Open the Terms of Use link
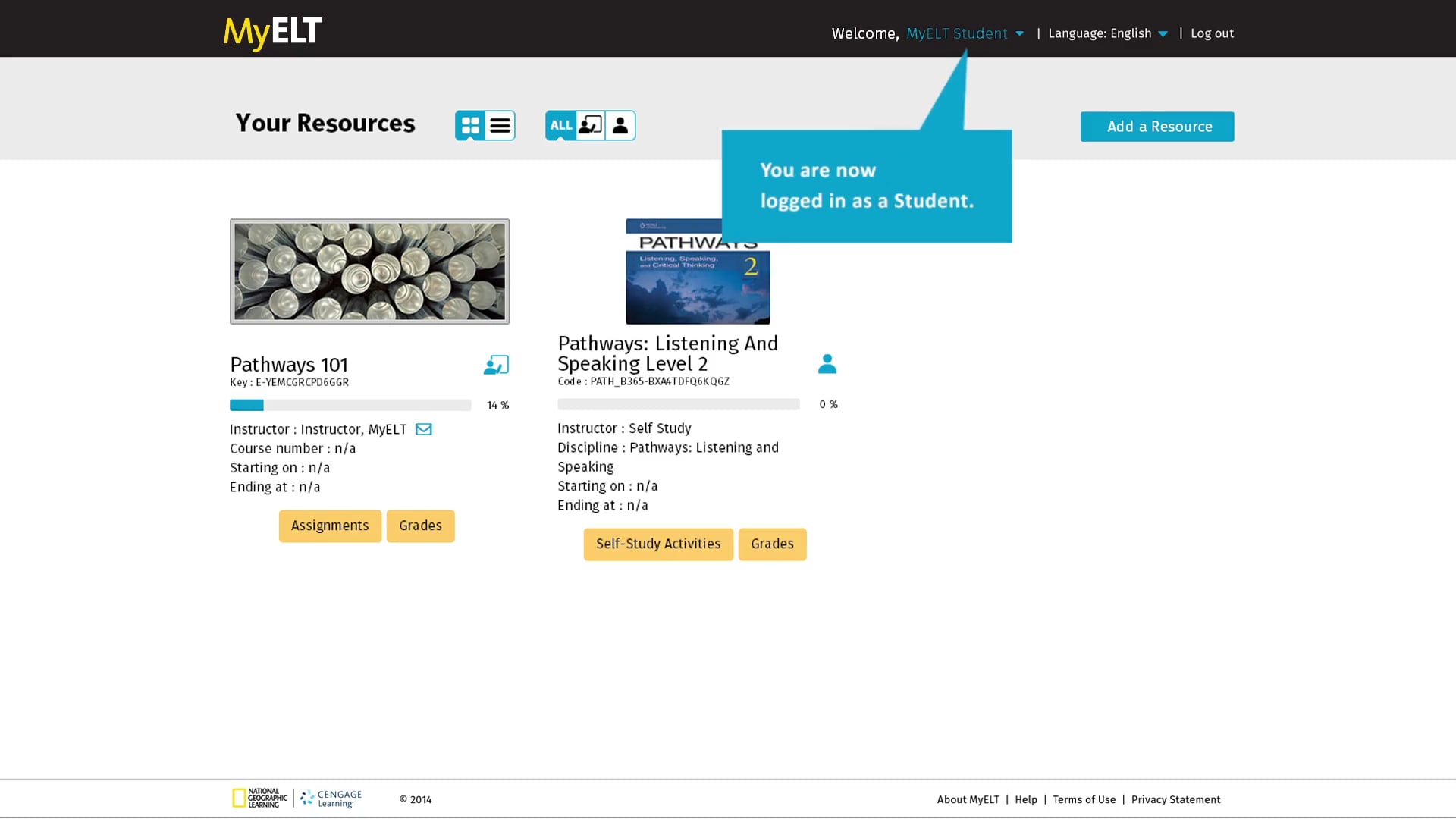The height and width of the screenshot is (819, 1456). tap(1084, 799)
